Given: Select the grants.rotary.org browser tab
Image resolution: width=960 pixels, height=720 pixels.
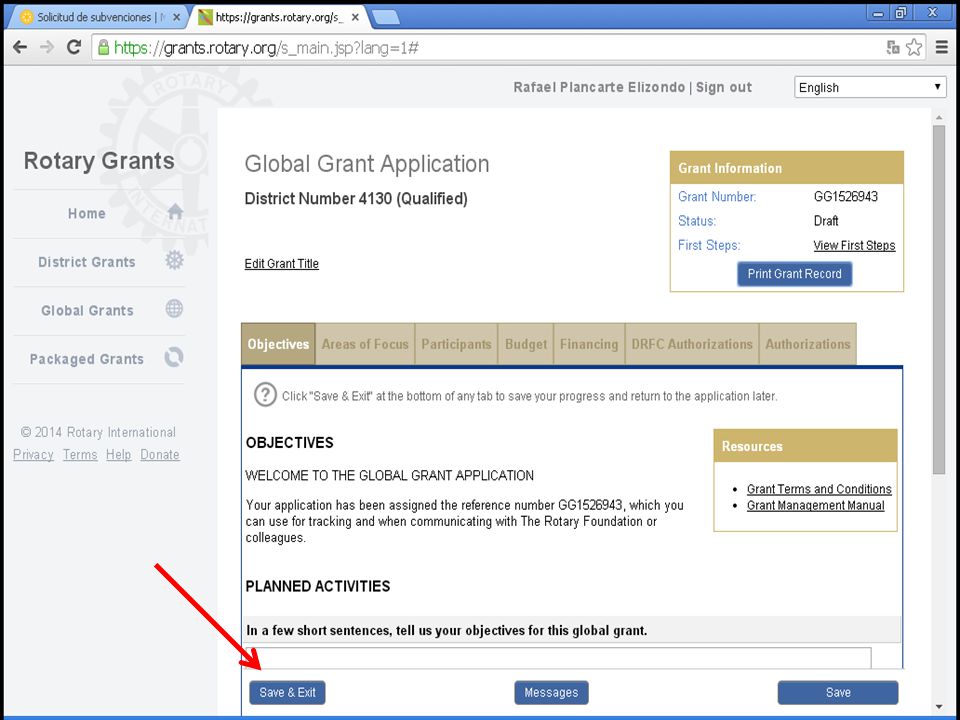Looking at the screenshot, I should pyautogui.click(x=279, y=17).
